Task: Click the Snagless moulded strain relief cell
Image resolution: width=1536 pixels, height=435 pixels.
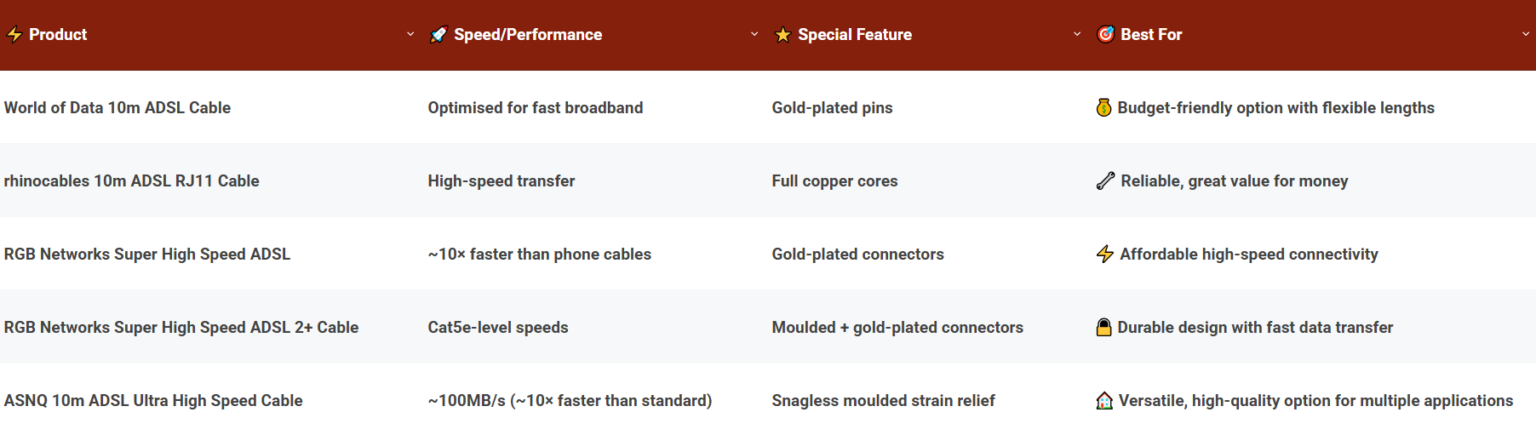Action: pyautogui.click(x=884, y=401)
